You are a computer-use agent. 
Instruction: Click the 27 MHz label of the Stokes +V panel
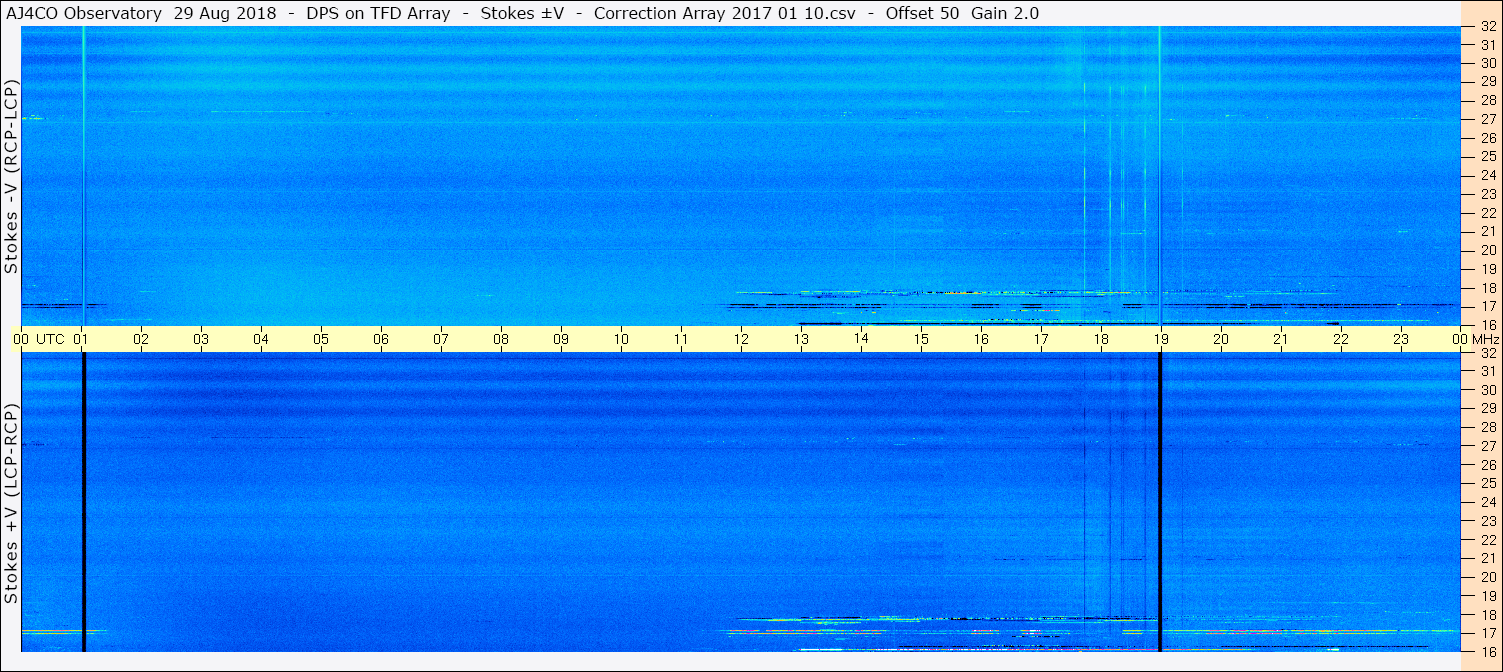coord(1487,446)
